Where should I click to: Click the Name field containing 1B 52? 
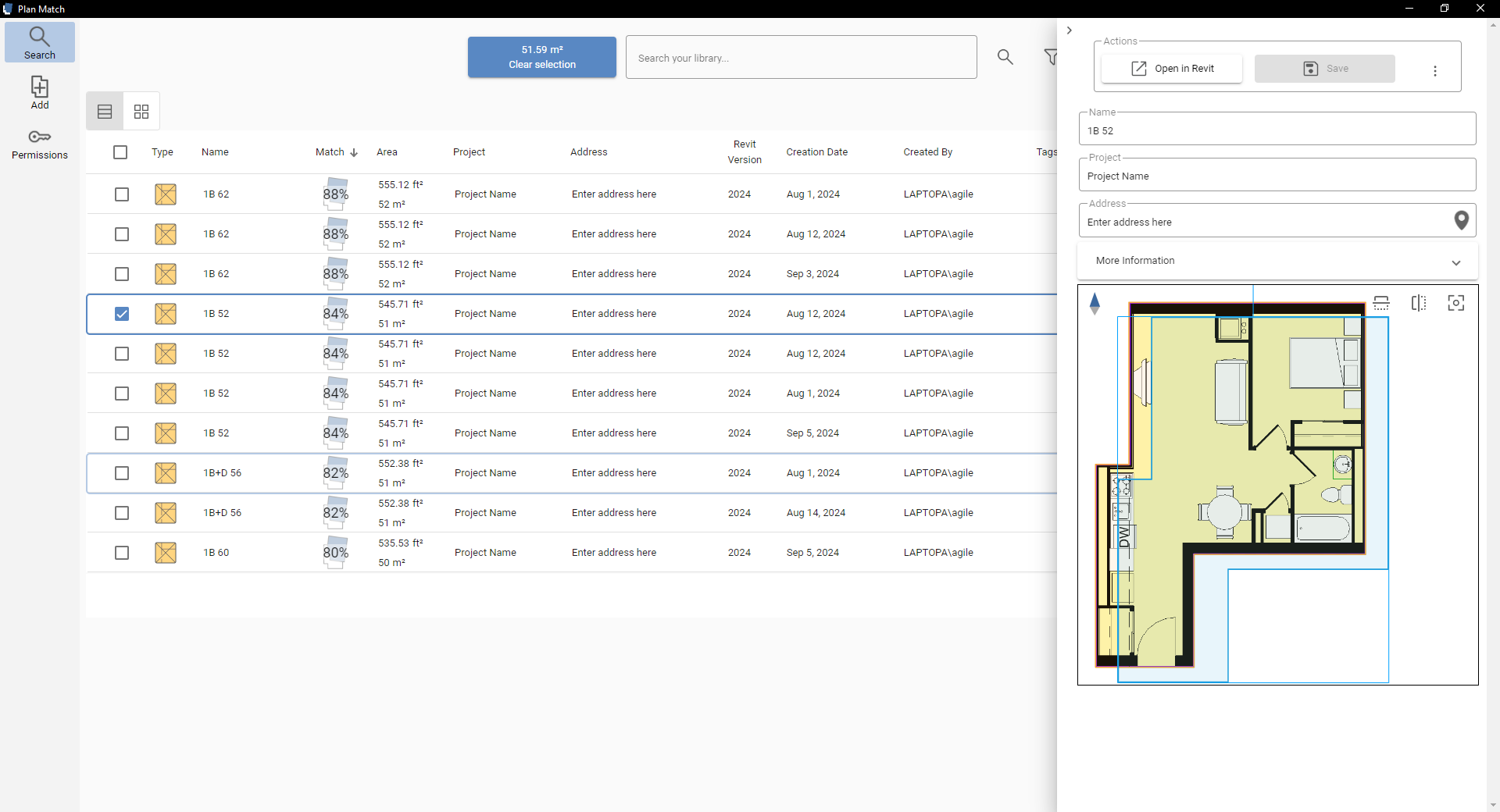[x=1277, y=129]
